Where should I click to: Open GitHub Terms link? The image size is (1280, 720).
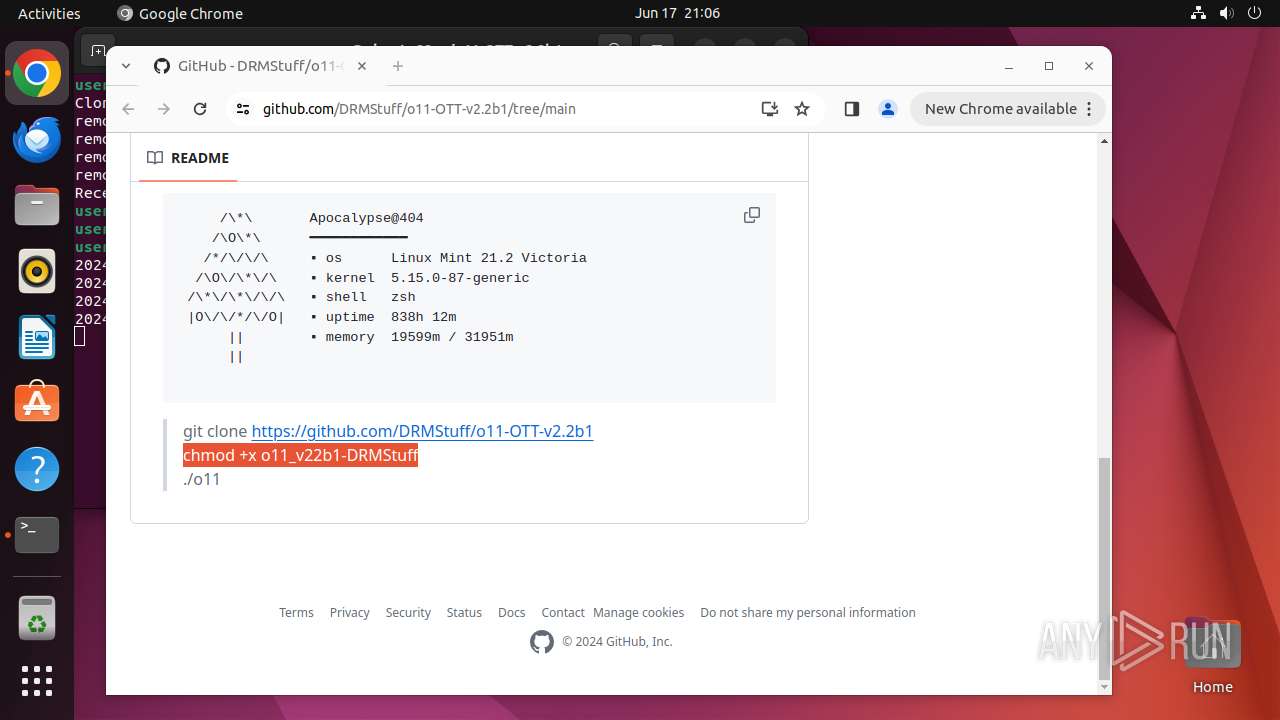[296, 613]
